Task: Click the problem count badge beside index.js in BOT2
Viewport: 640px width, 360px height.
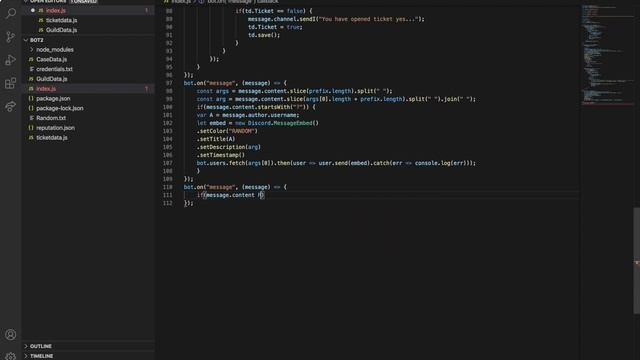Action: pyautogui.click(x=147, y=89)
